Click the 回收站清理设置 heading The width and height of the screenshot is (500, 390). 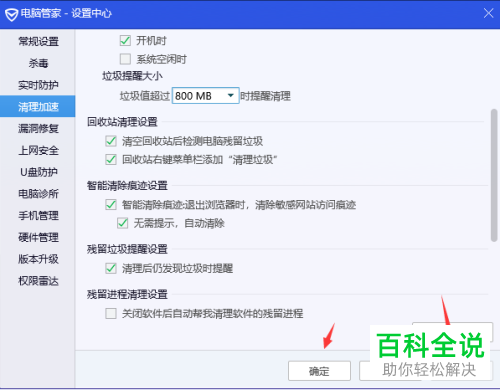122,122
